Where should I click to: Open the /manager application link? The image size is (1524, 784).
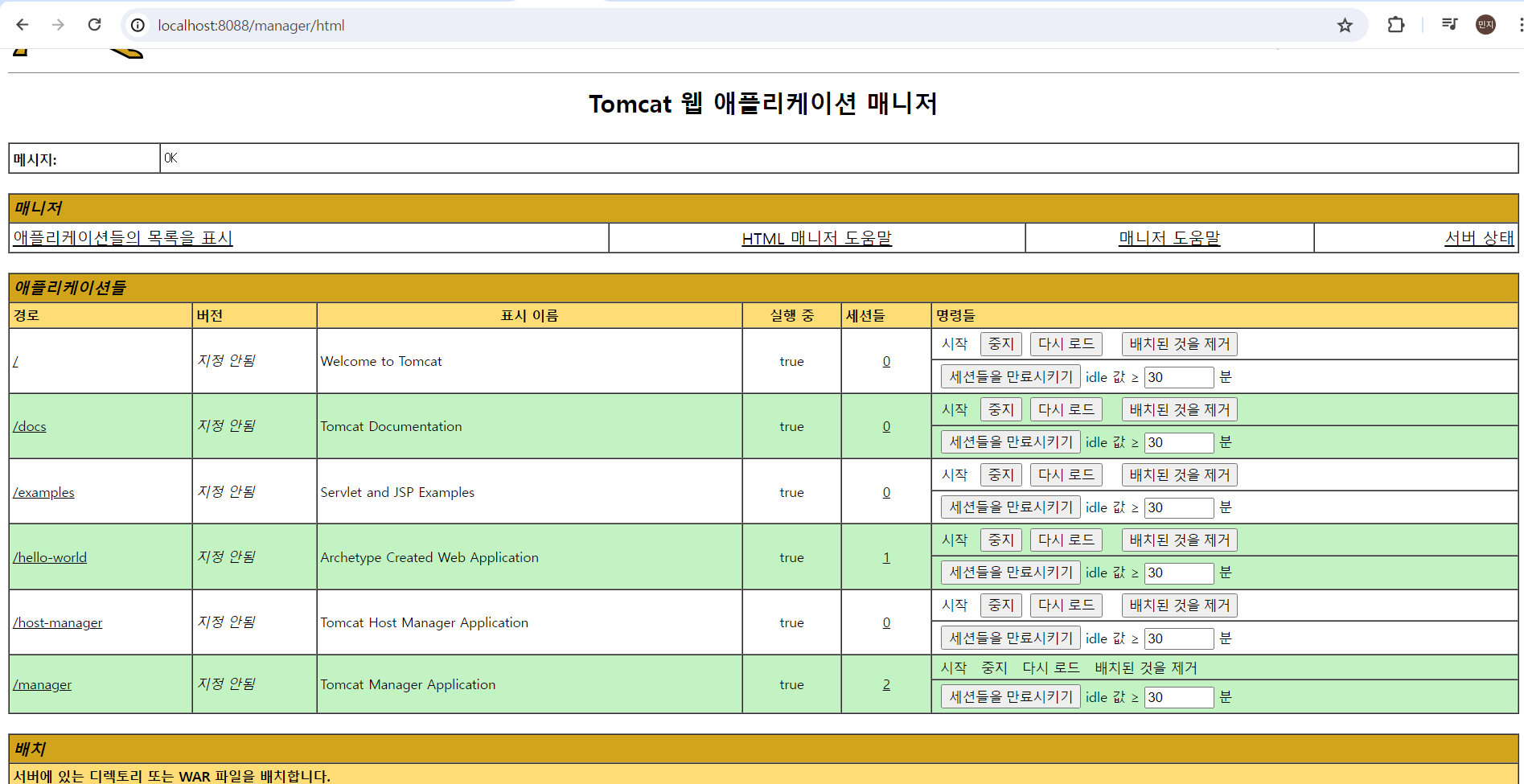coord(42,684)
